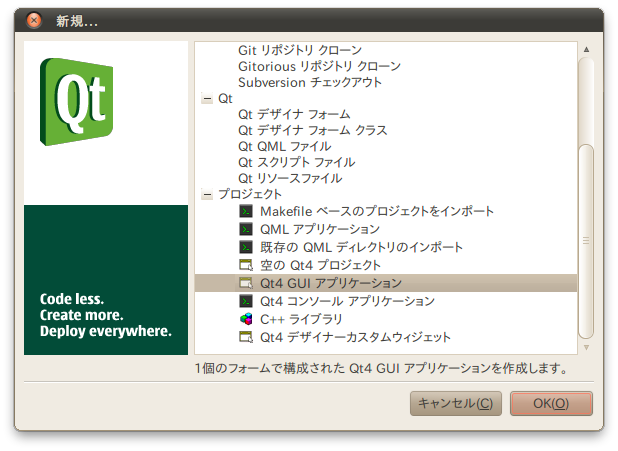Click the template list vertical scrollbar
This screenshot has height=451, width=618.
(587, 240)
